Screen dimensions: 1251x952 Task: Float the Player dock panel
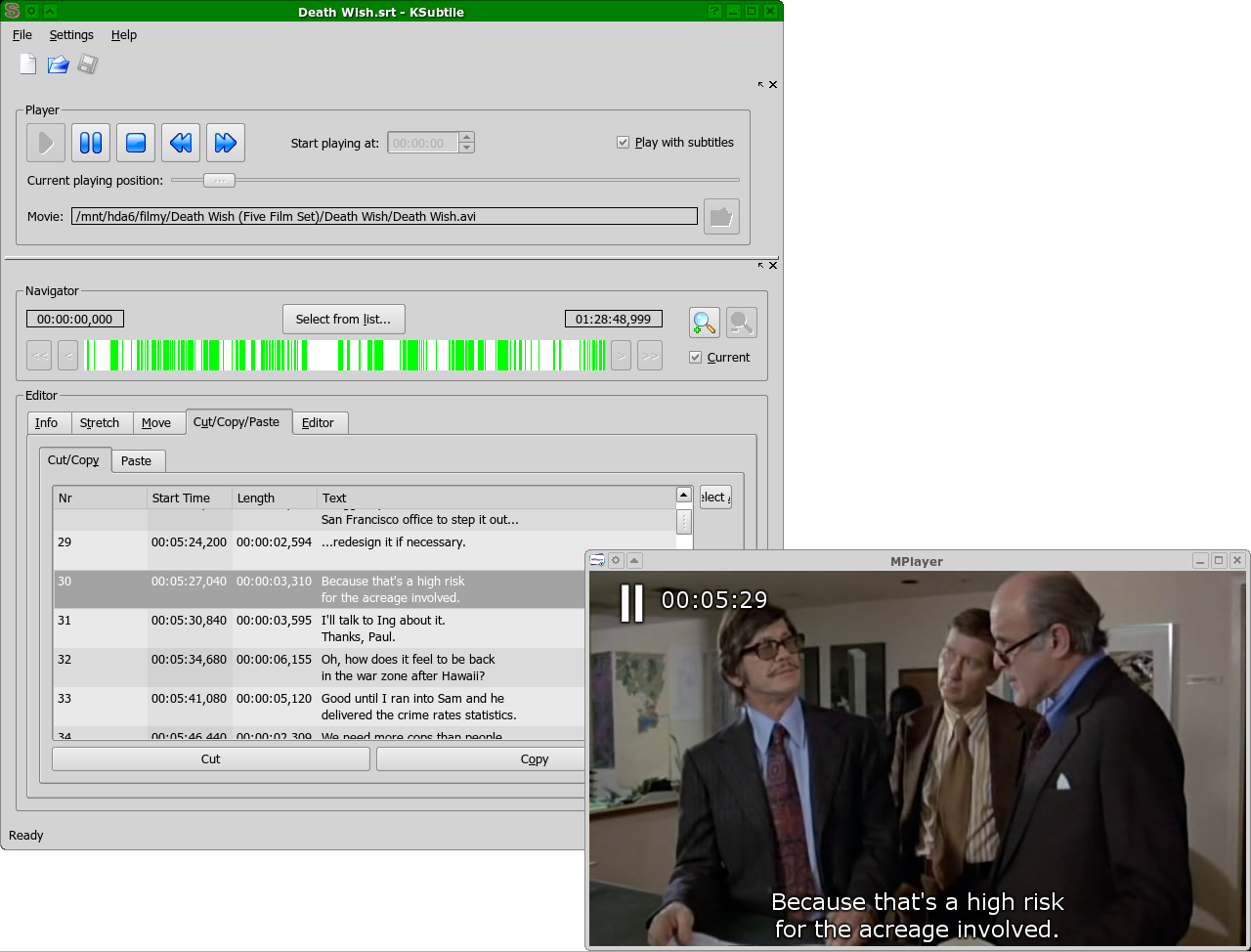(x=761, y=85)
